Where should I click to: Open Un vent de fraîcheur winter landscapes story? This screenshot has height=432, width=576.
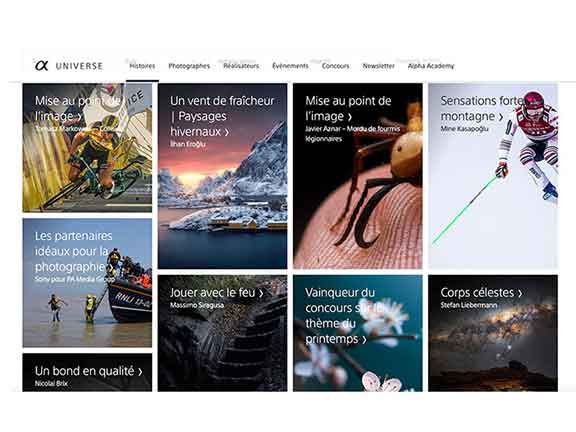pyautogui.click(x=223, y=176)
